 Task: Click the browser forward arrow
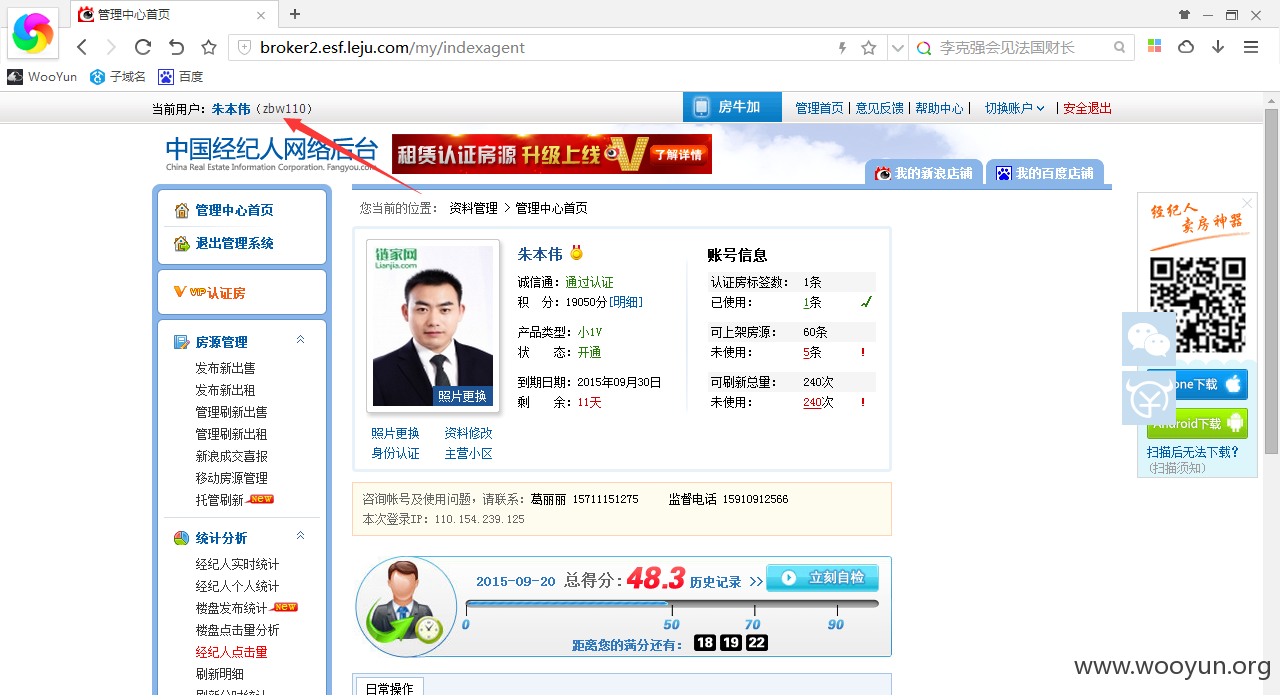coord(111,47)
